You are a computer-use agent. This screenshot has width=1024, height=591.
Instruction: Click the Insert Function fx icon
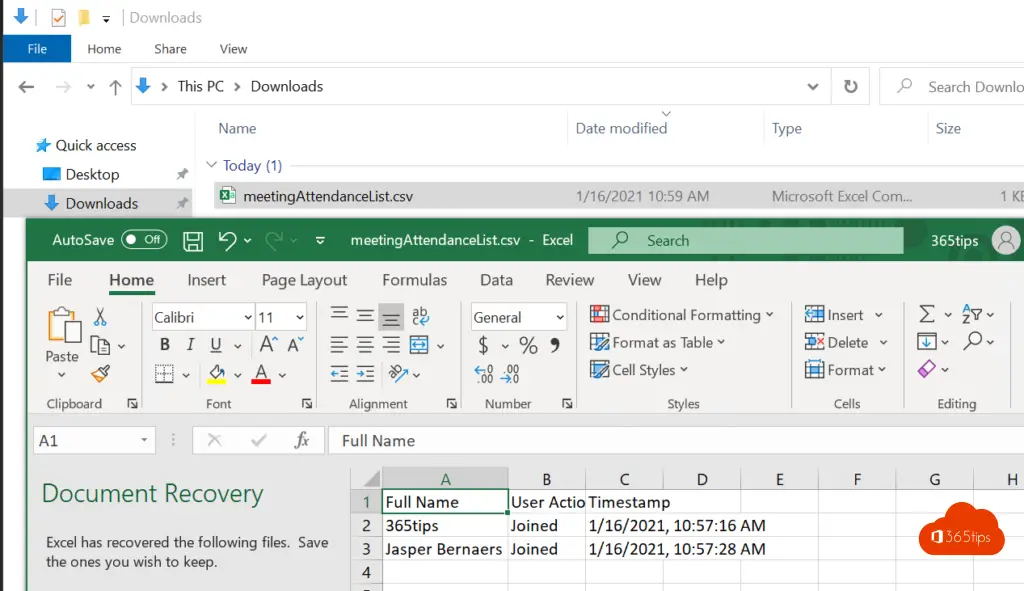click(x=302, y=440)
